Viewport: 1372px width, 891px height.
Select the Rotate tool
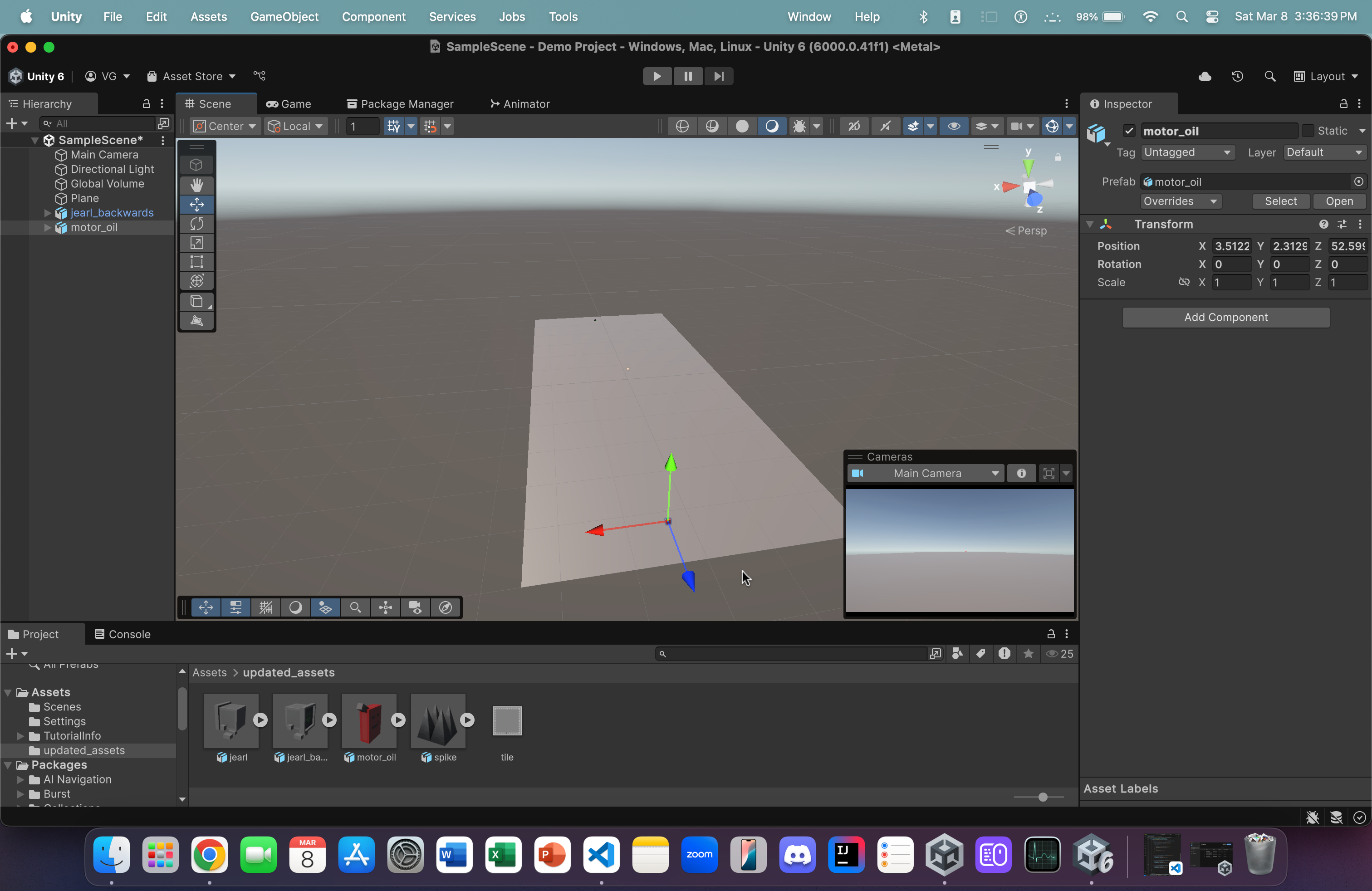[196, 224]
